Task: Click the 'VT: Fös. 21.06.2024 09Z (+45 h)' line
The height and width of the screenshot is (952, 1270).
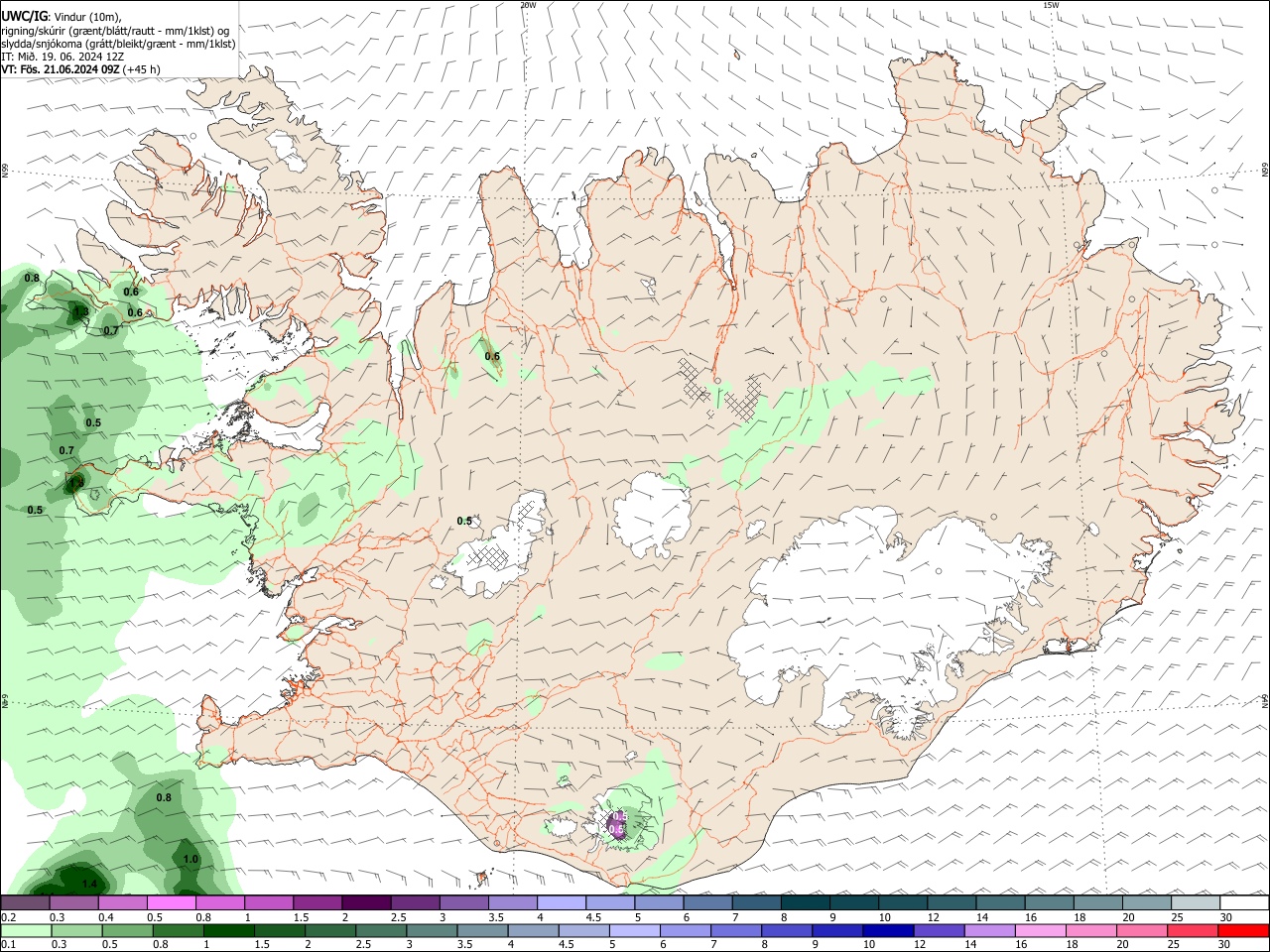Action: point(80,69)
